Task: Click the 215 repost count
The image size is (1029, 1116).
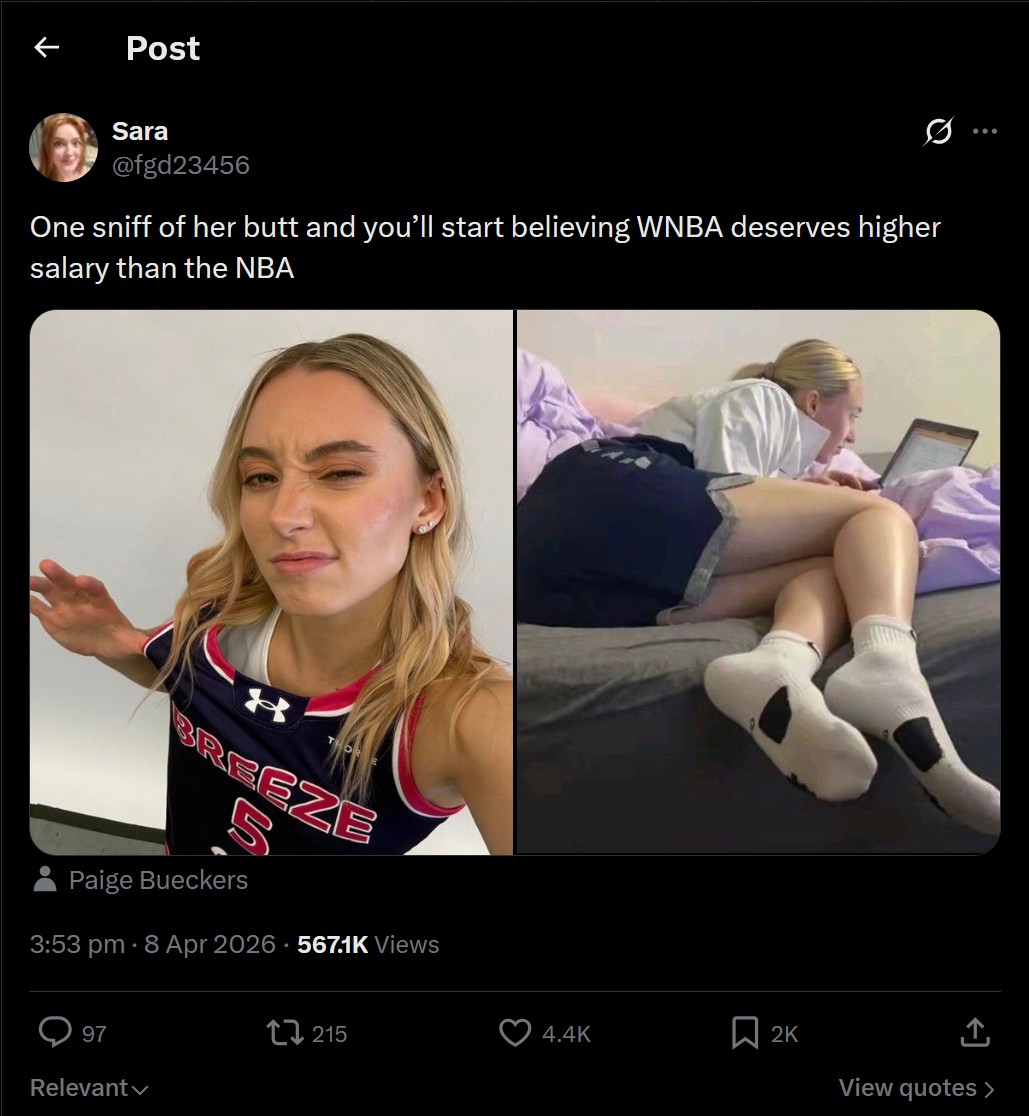Action: click(x=329, y=1033)
